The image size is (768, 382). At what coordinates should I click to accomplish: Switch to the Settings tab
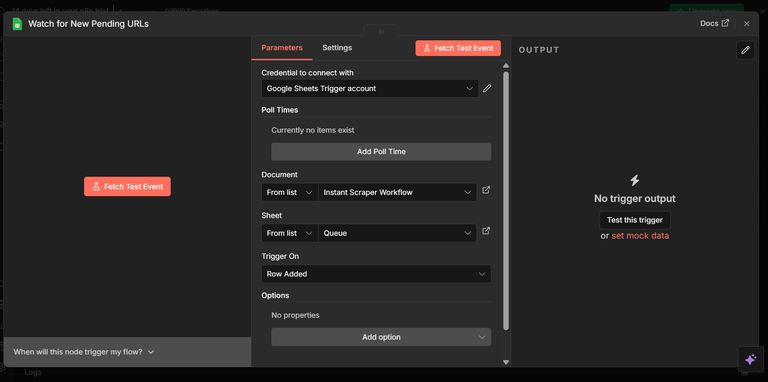pyautogui.click(x=337, y=48)
